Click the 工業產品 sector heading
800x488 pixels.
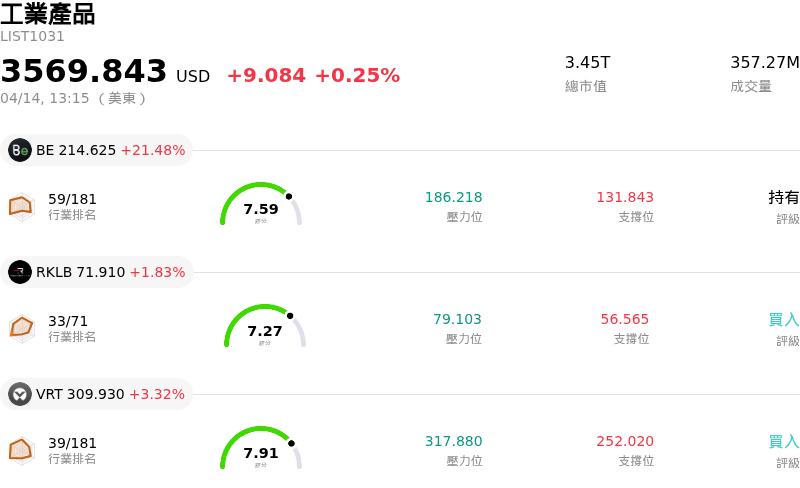pyautogui.click(x=48, y=14)
